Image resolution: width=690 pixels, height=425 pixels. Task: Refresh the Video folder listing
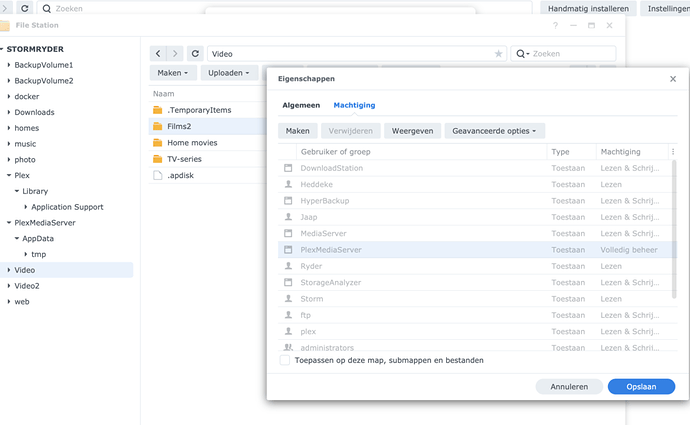195,53
